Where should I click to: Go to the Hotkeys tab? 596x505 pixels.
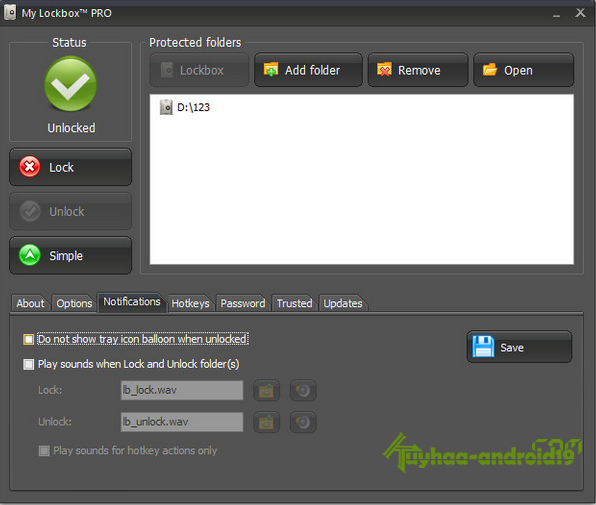190,303
